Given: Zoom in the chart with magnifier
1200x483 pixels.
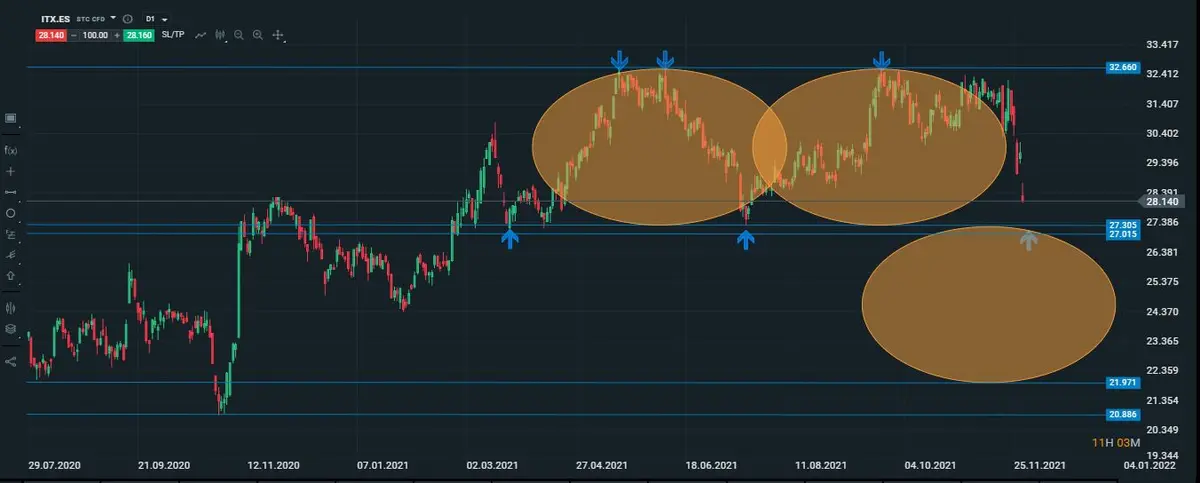Looking at the screenshot, I should pos(258,35).
